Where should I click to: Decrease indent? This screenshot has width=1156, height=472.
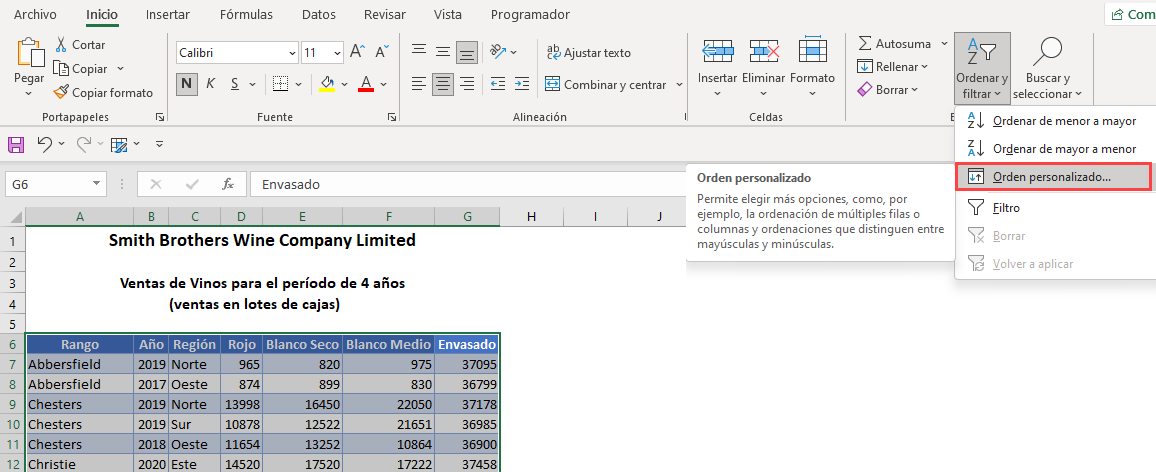tap(498, 83)
